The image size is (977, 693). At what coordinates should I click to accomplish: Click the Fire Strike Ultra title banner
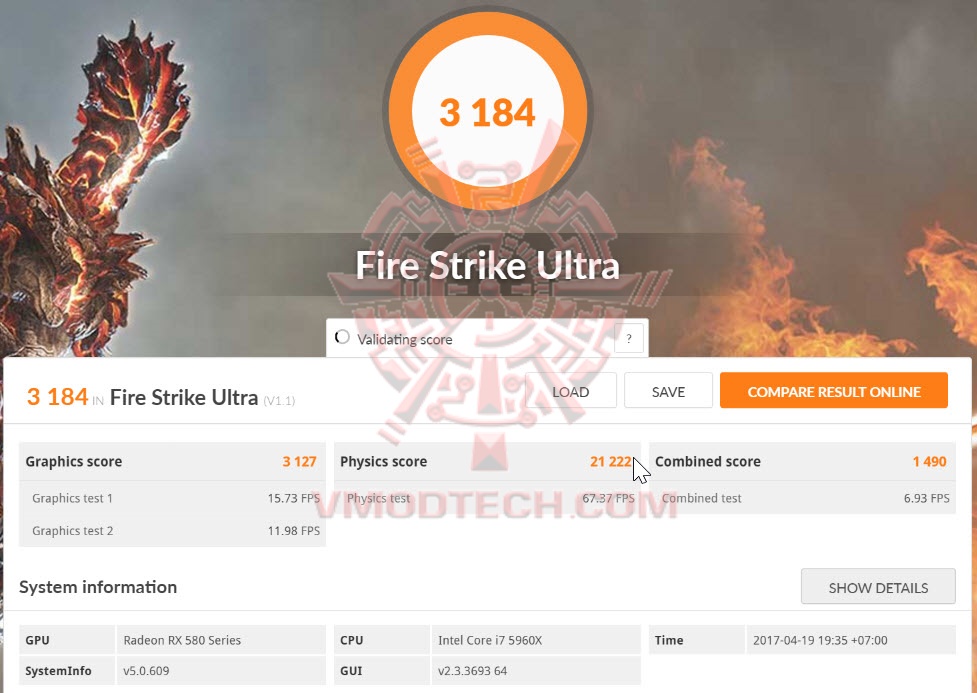click(488, 265)
